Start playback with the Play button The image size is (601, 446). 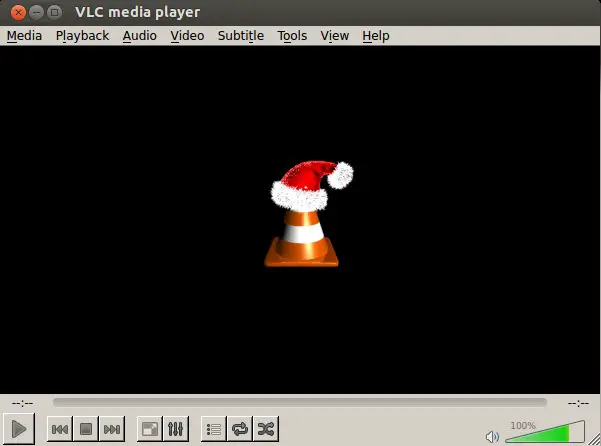[19, 428]
